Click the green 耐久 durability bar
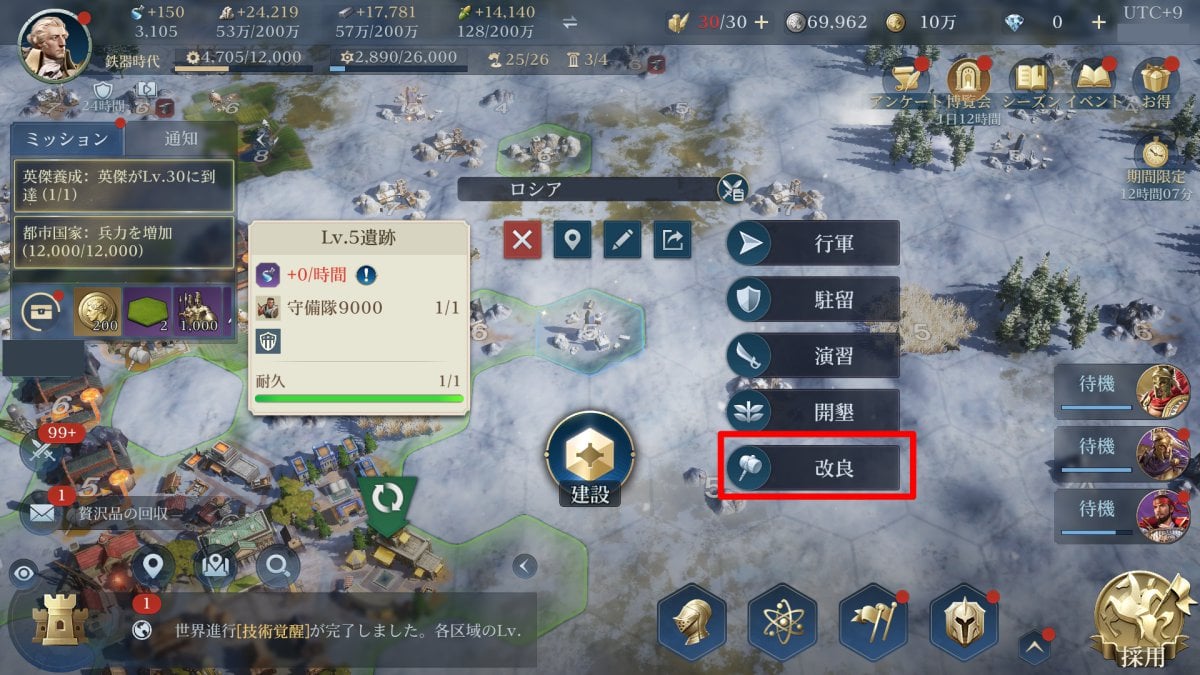1200x675 pixels. [x=359, y=398]
